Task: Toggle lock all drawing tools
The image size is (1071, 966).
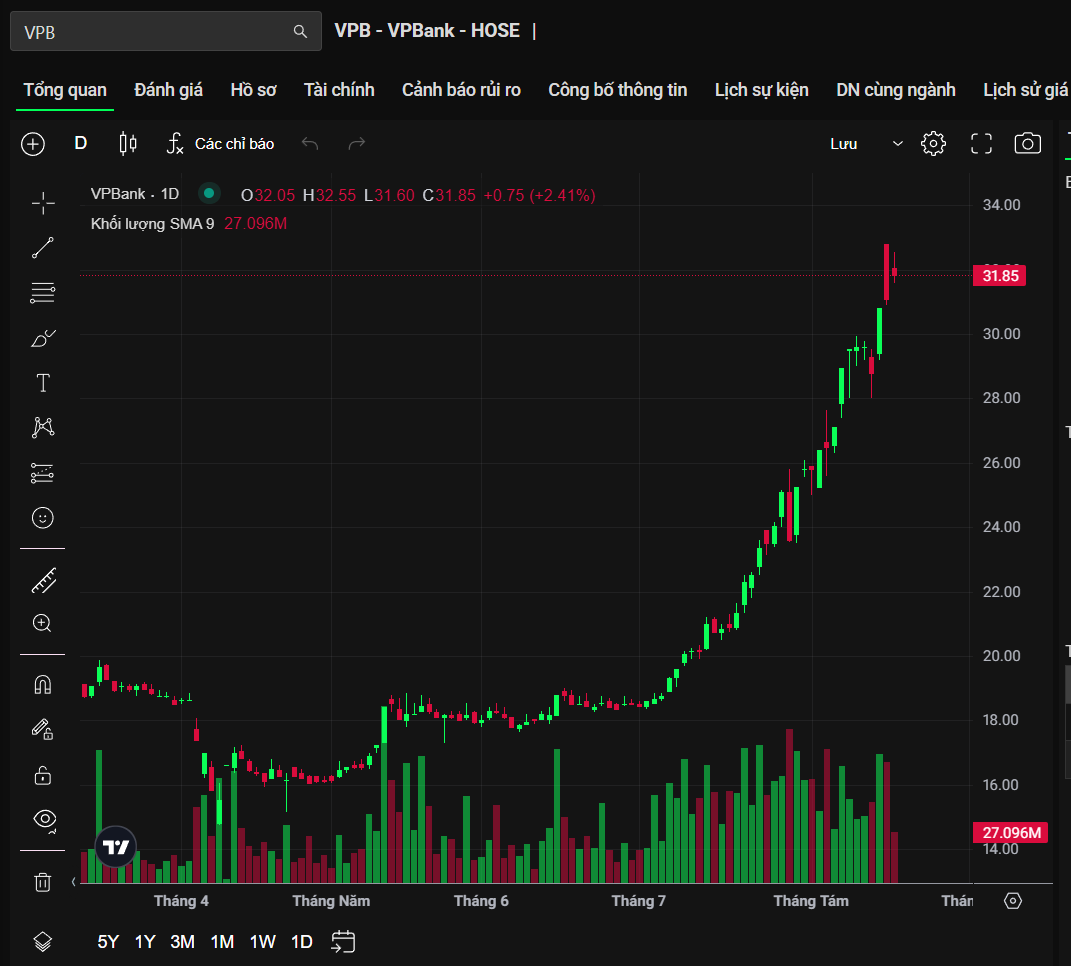Action: coord(43,775)
